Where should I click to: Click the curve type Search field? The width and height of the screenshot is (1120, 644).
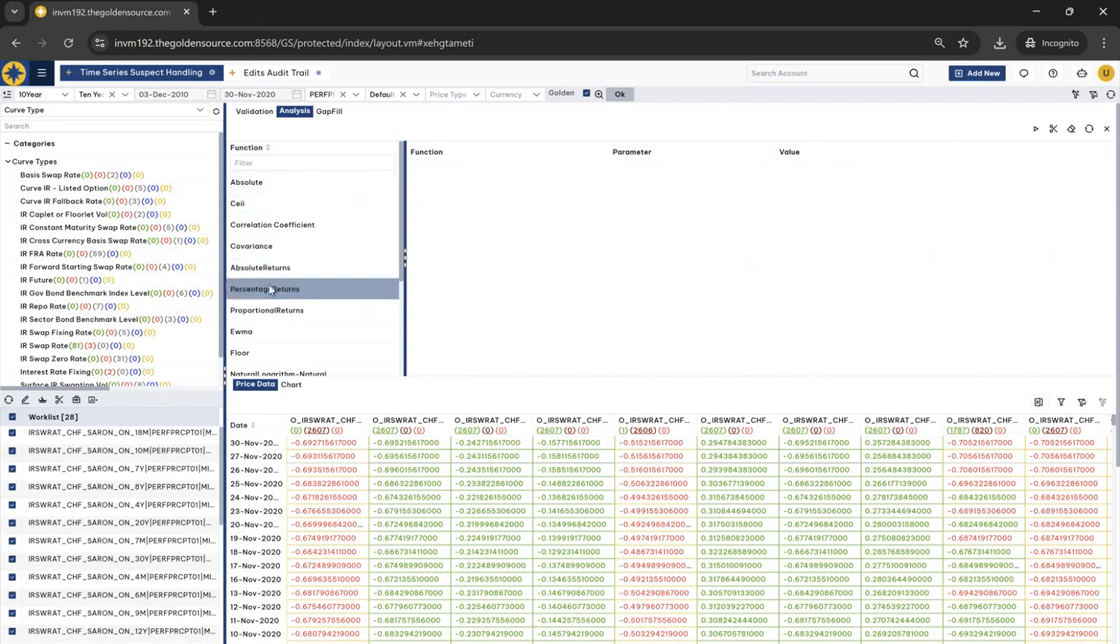107,126
